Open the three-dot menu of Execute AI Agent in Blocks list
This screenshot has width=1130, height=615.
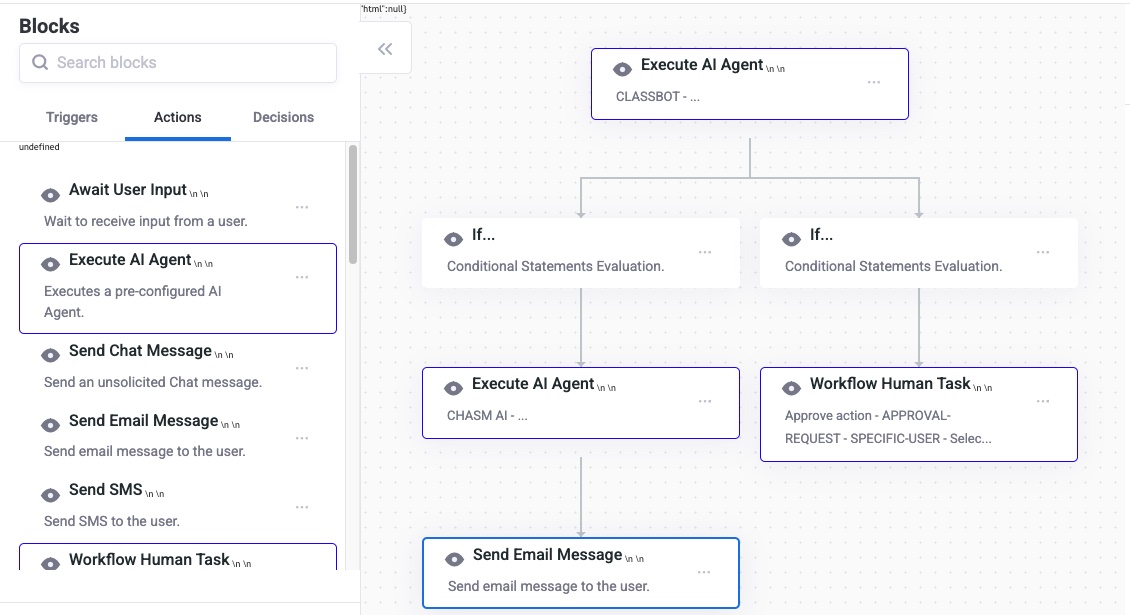tap(302, 278)
